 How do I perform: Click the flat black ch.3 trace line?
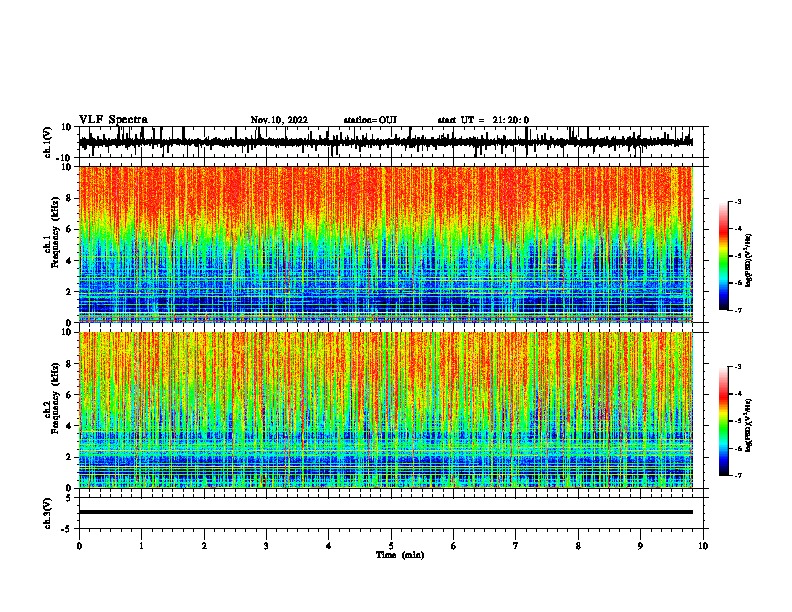(x=385, y=512)
